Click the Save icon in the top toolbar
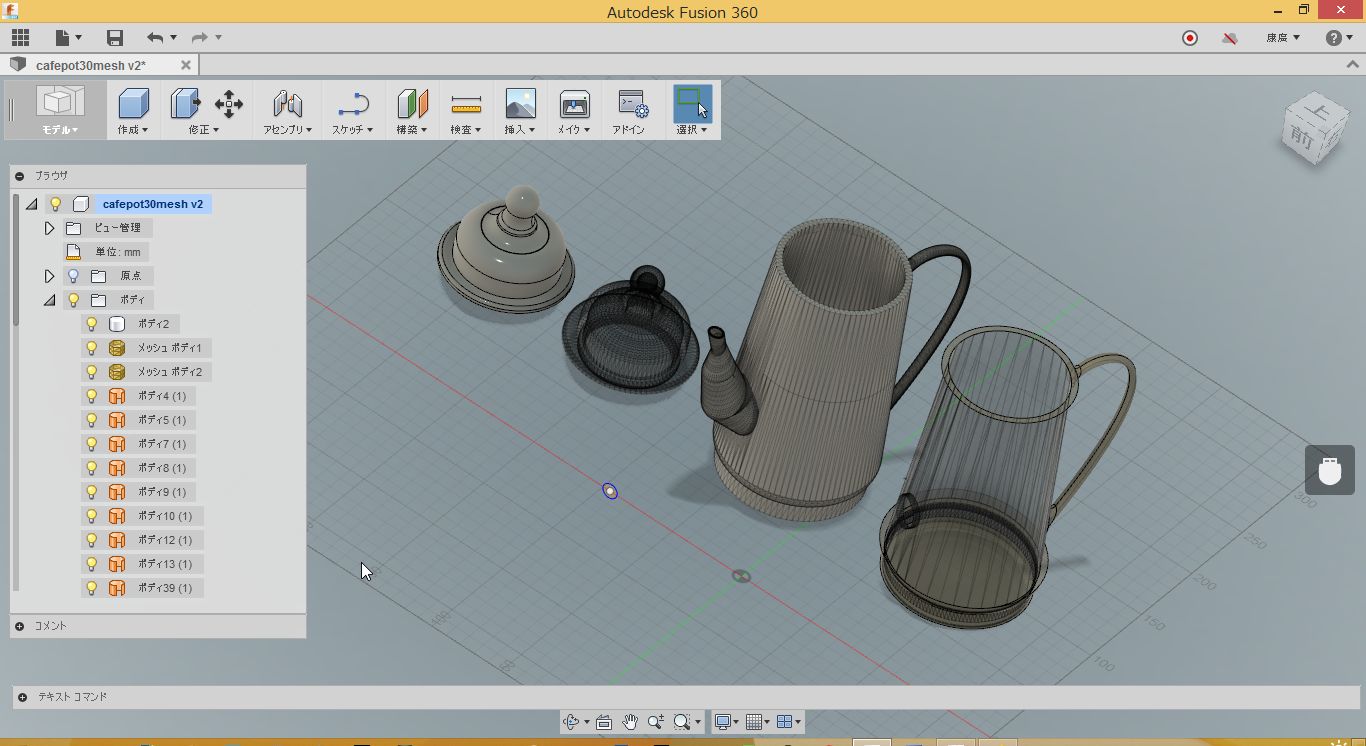The image size is (1366, 746). 115,38
